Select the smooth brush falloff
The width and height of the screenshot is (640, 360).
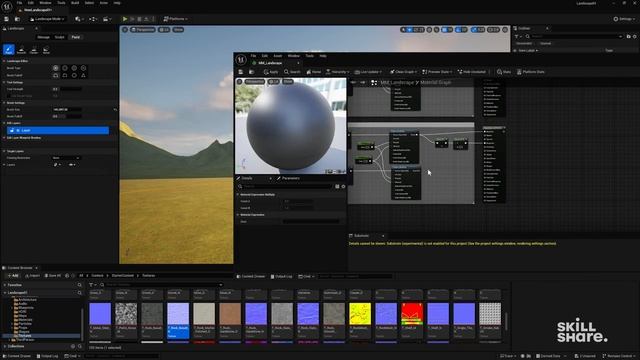56,76
